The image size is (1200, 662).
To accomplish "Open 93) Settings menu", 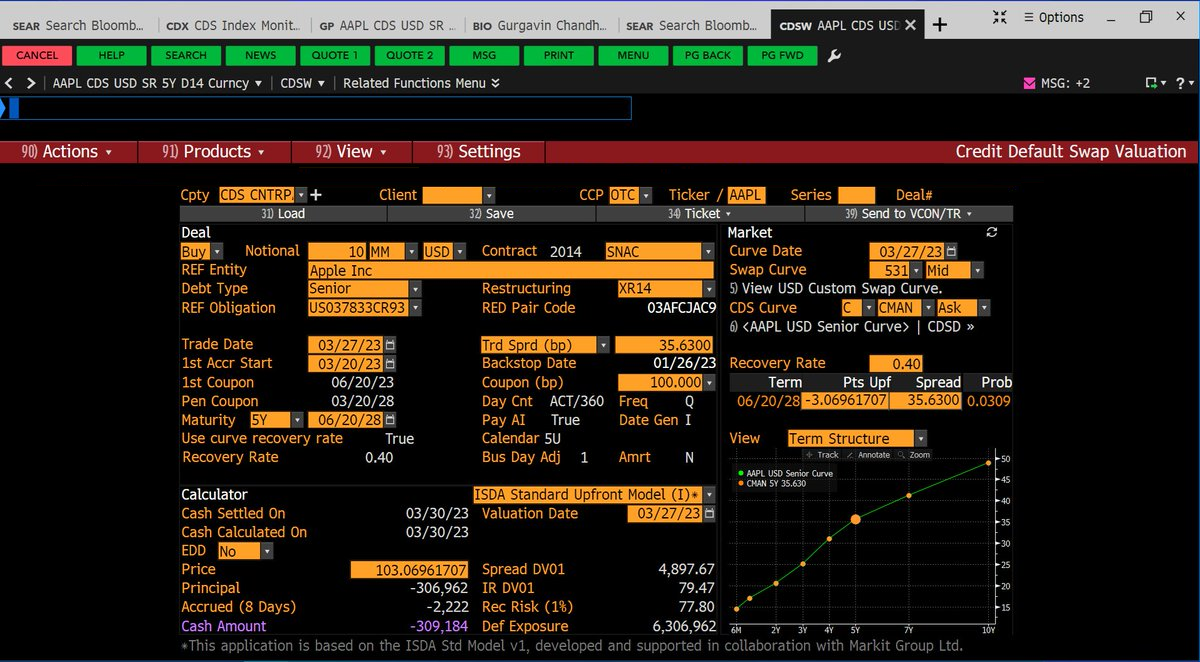I will (479, 152).
